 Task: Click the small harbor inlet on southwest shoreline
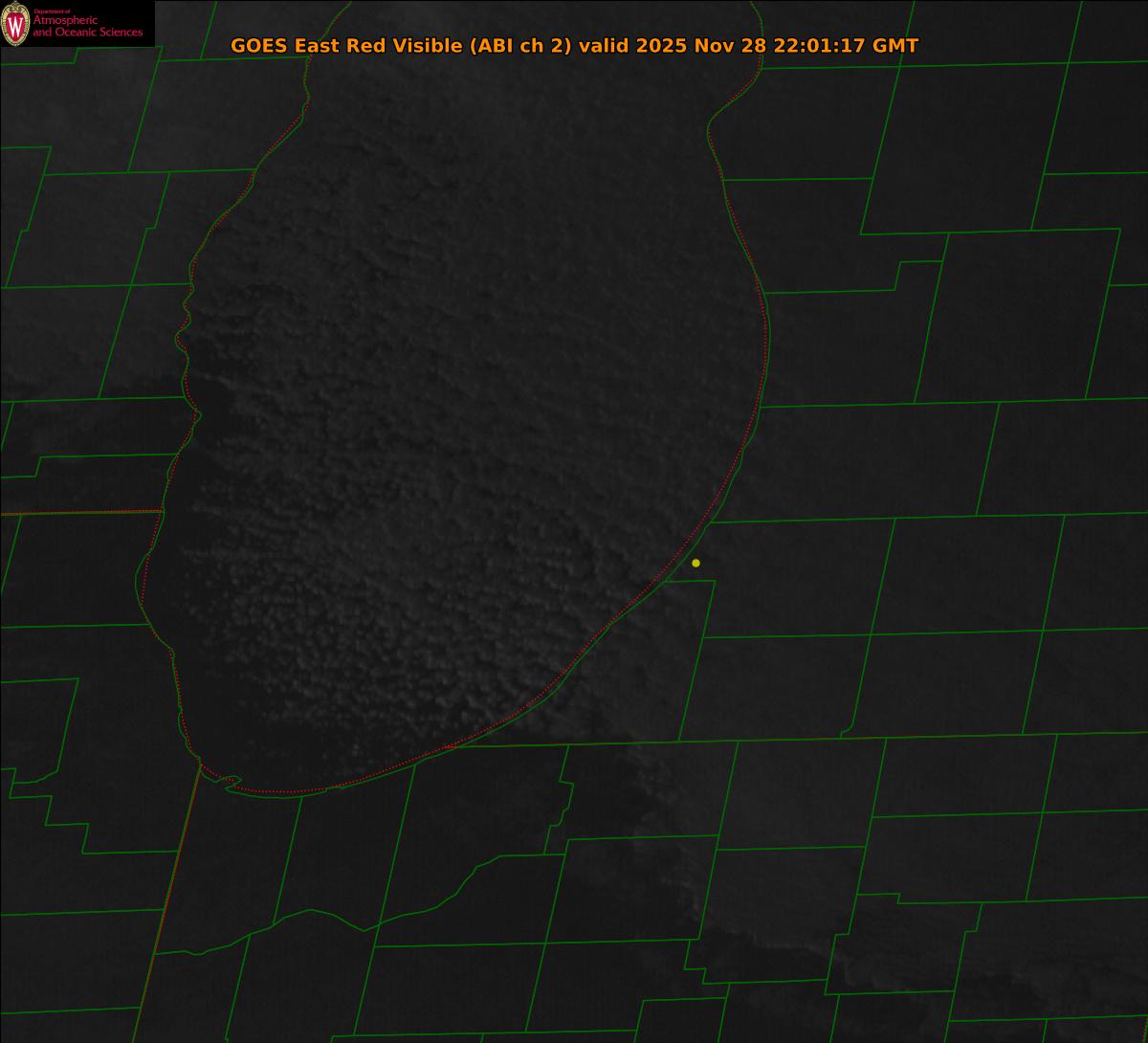click(231, 782)
